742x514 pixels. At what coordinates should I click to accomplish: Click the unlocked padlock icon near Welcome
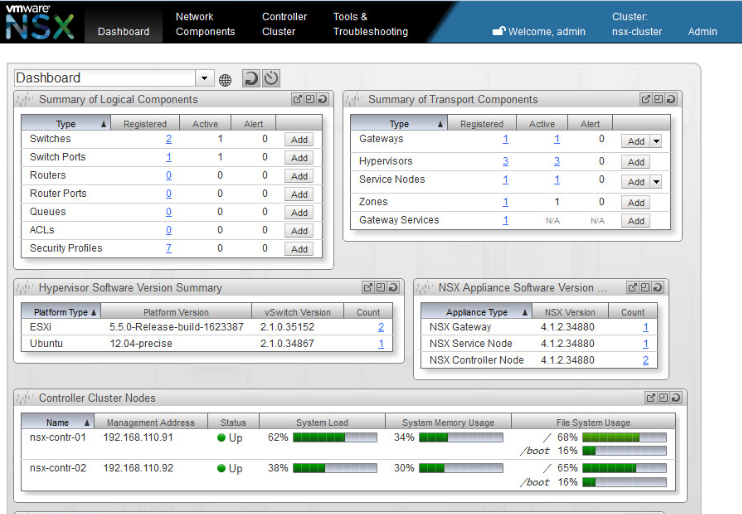(x=499, y=31)
